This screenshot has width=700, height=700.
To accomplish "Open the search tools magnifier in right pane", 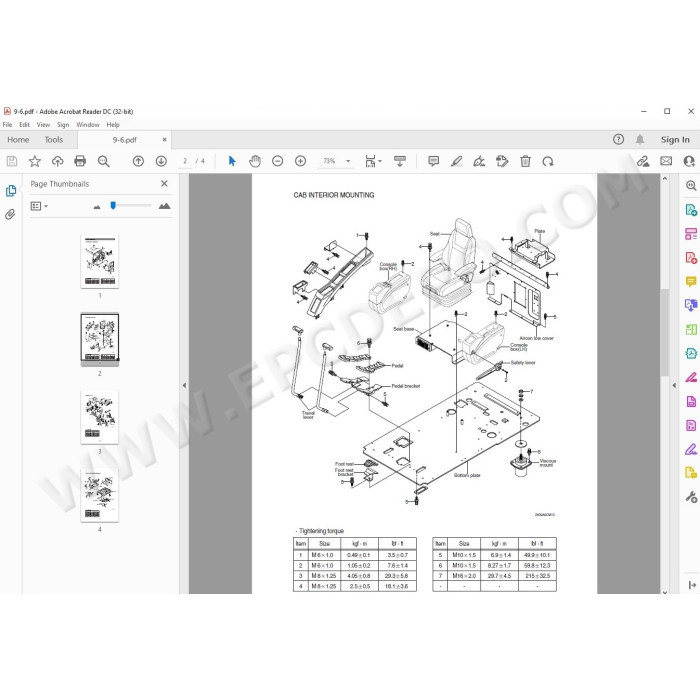I will coord(691,186).
